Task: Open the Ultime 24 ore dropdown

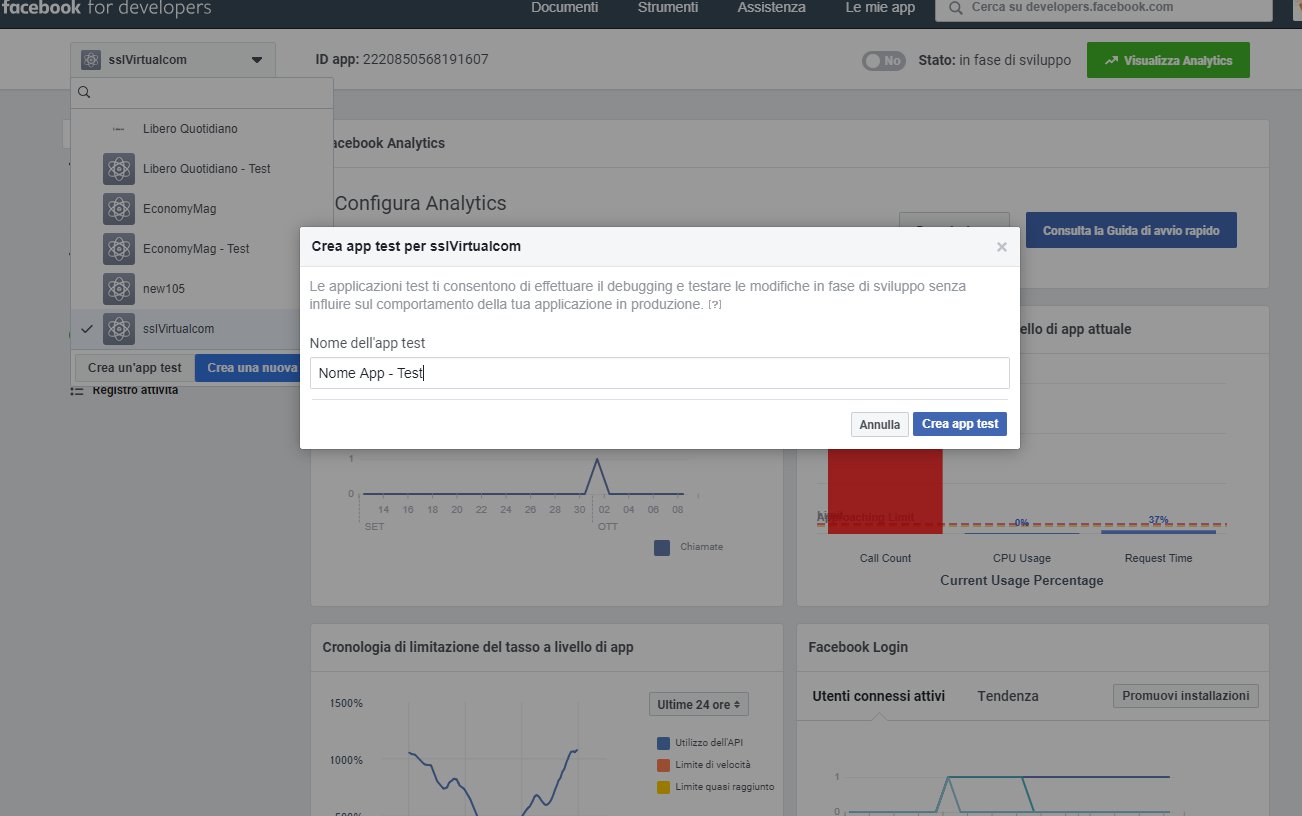Action: pos(698,704)
